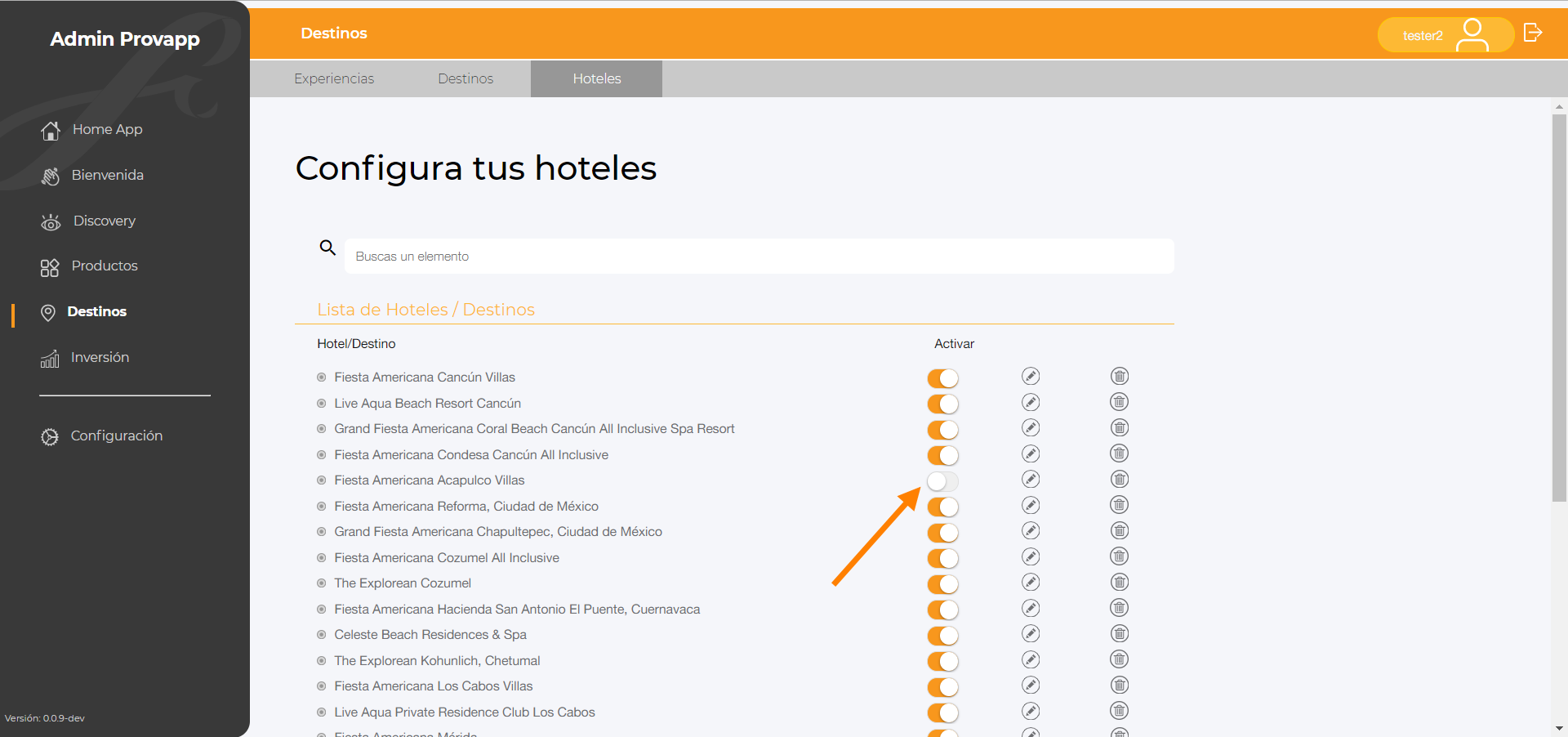1568x737 pixels.
Task: Click the Bienvenida waving hand icon
Action: (51, 176)
